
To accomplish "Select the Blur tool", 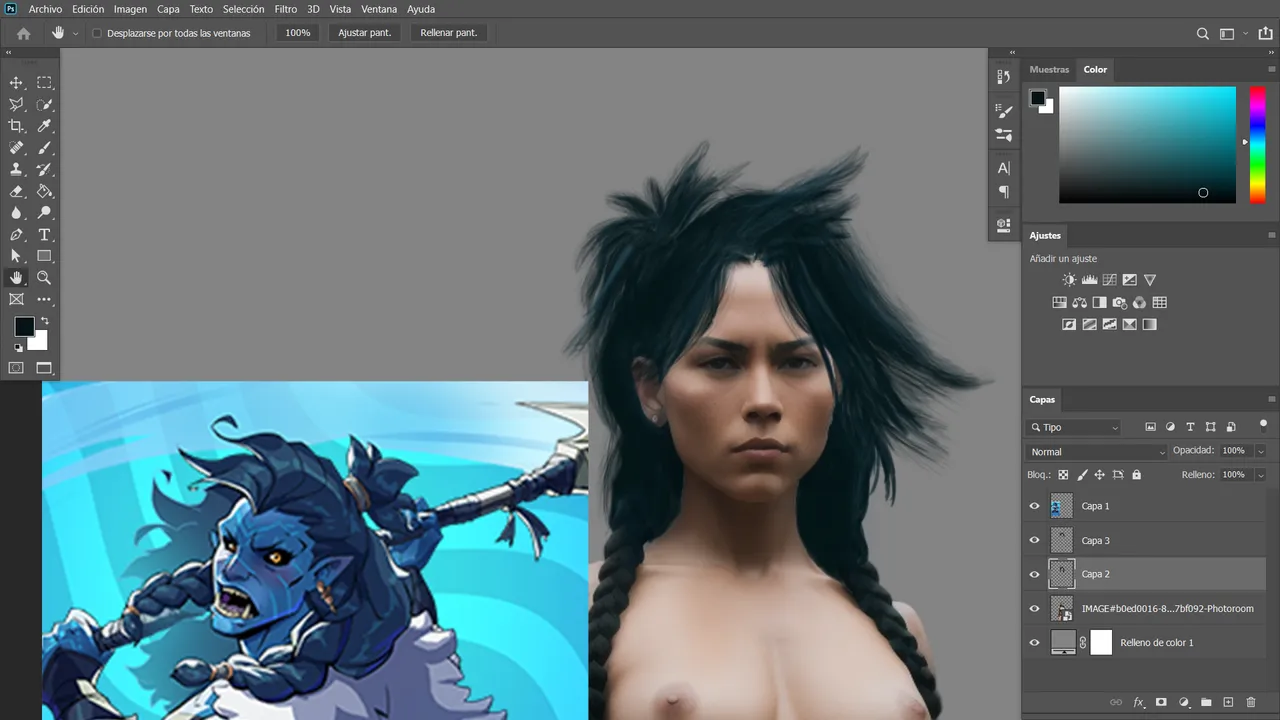I will [16, 213].
